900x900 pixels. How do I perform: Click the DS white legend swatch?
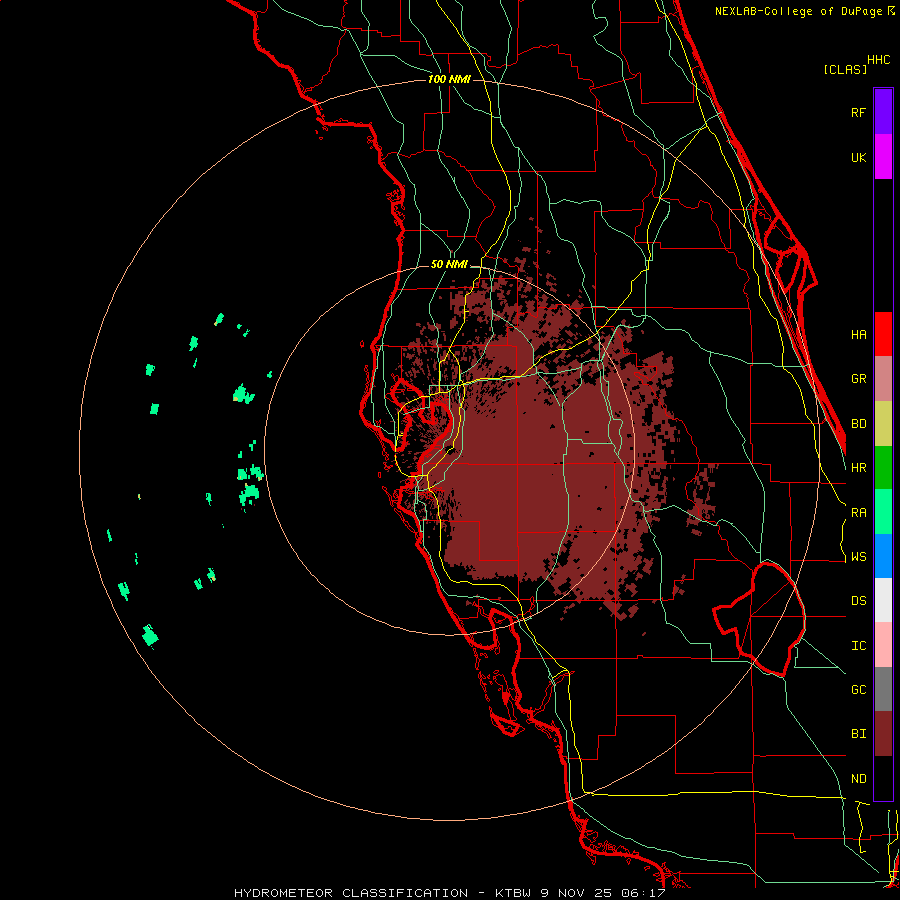(x=883, y=600)
